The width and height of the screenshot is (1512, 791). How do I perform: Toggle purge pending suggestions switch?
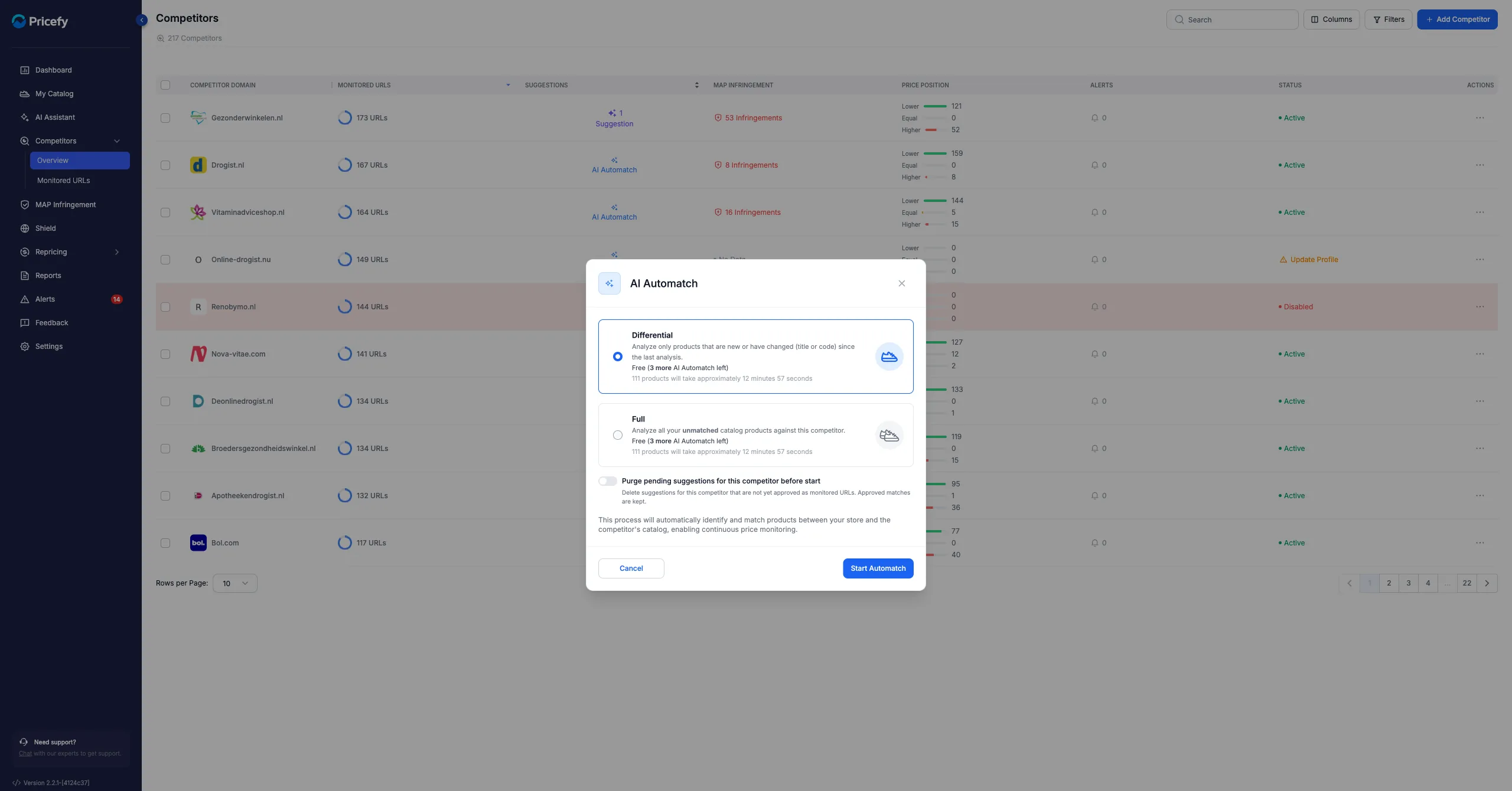point(607,481)
